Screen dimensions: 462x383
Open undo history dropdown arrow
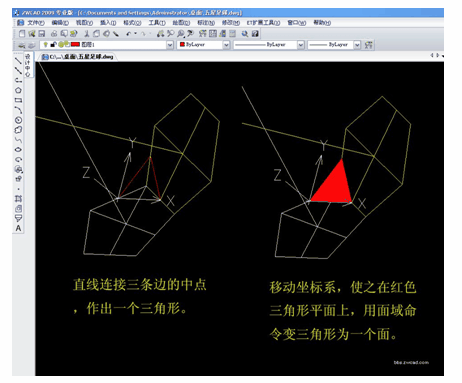[135, 34]
